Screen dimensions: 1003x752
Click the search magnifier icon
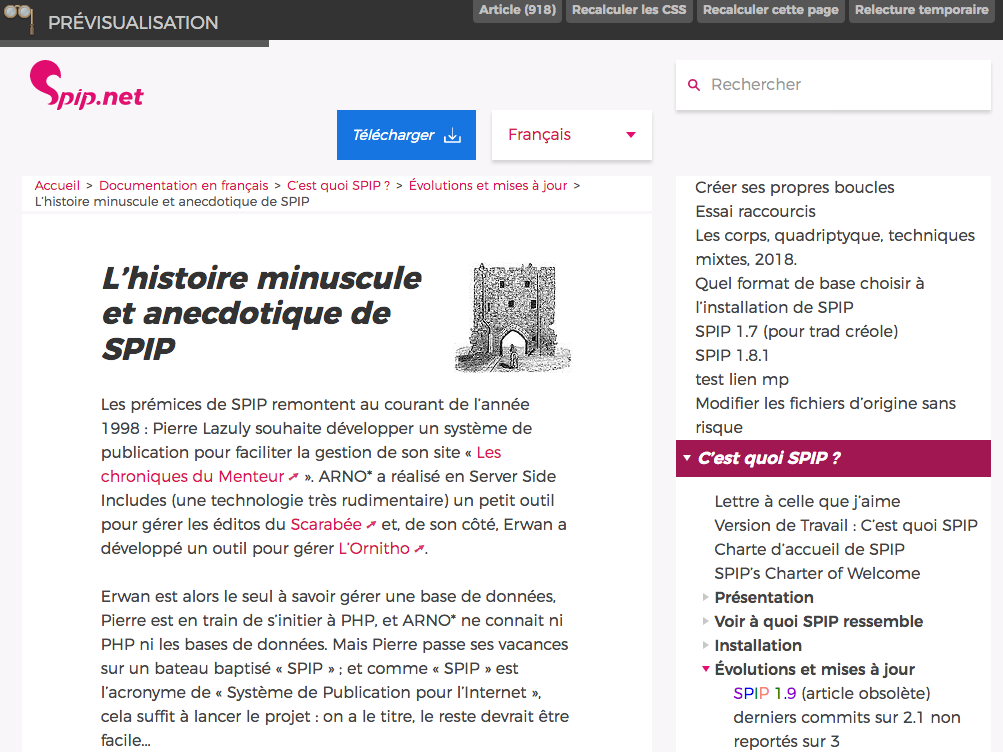click(694, 86)
